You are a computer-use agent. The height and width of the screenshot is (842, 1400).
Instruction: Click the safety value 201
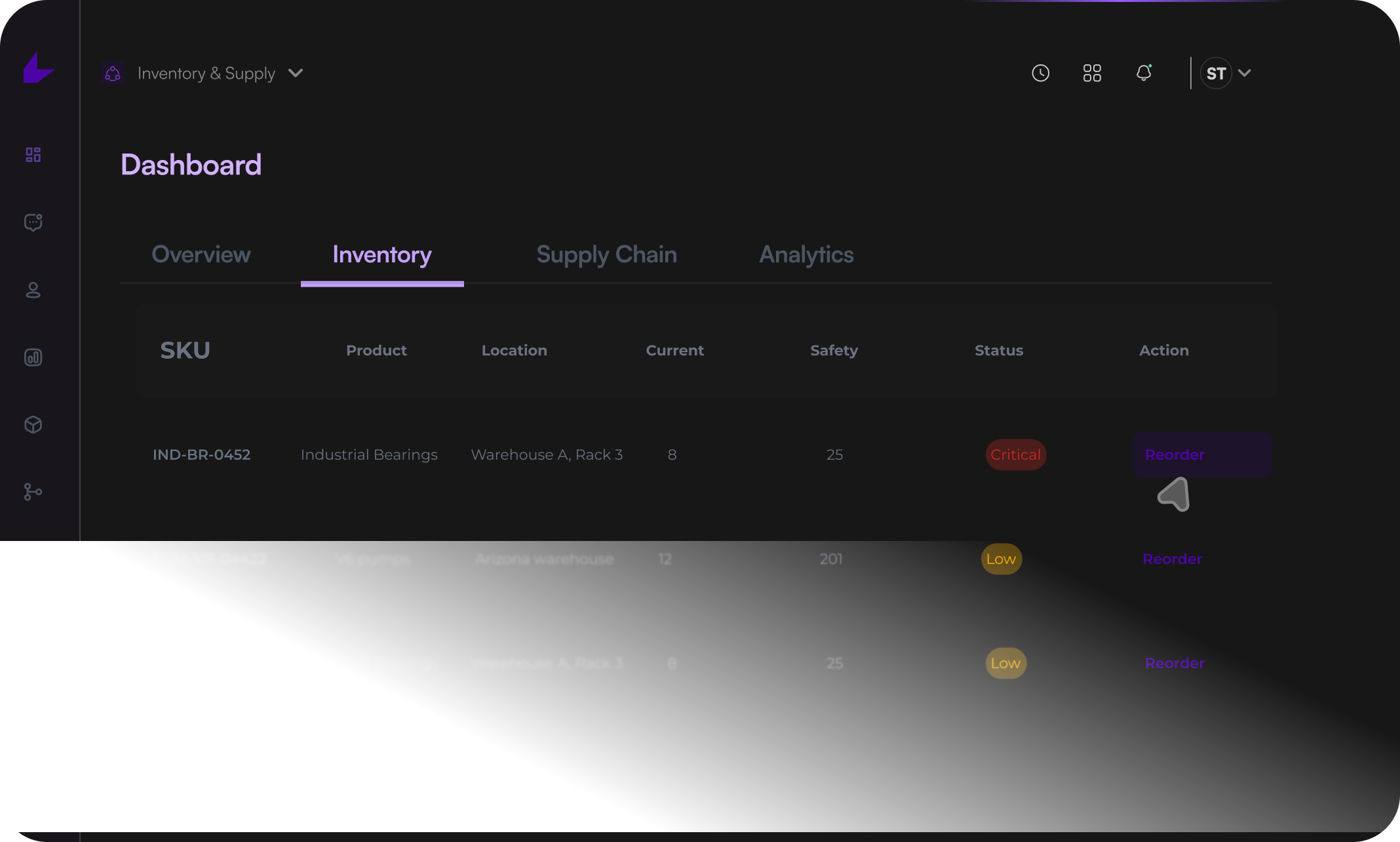click(831, 559)
